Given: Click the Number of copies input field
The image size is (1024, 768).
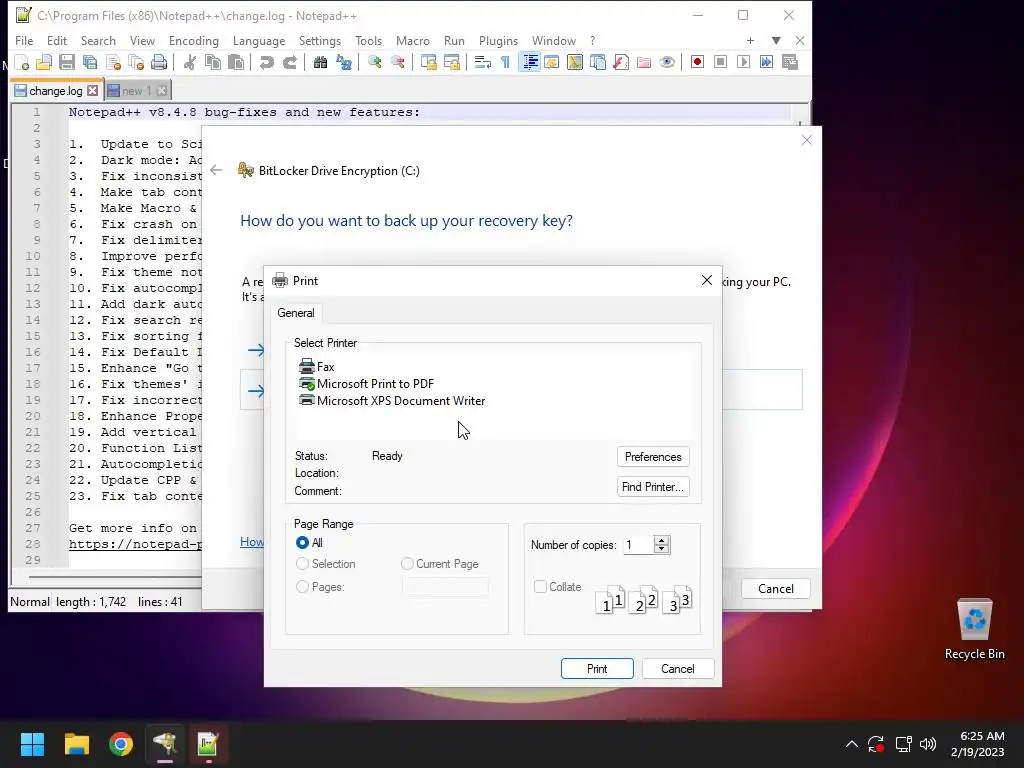Looking at the screenshot, I should point(638,545).
